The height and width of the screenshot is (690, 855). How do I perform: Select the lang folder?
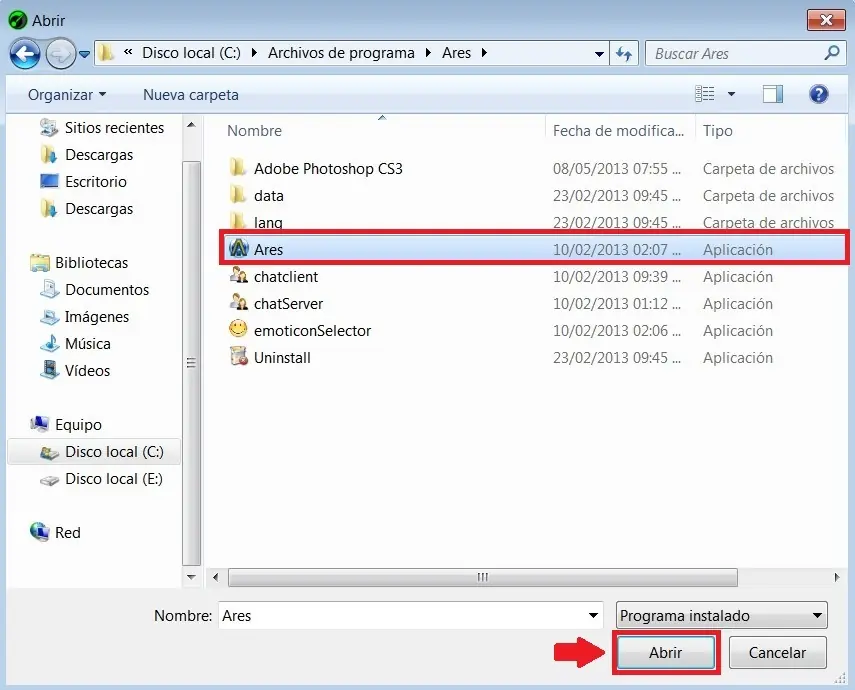[x=268, y=221]
